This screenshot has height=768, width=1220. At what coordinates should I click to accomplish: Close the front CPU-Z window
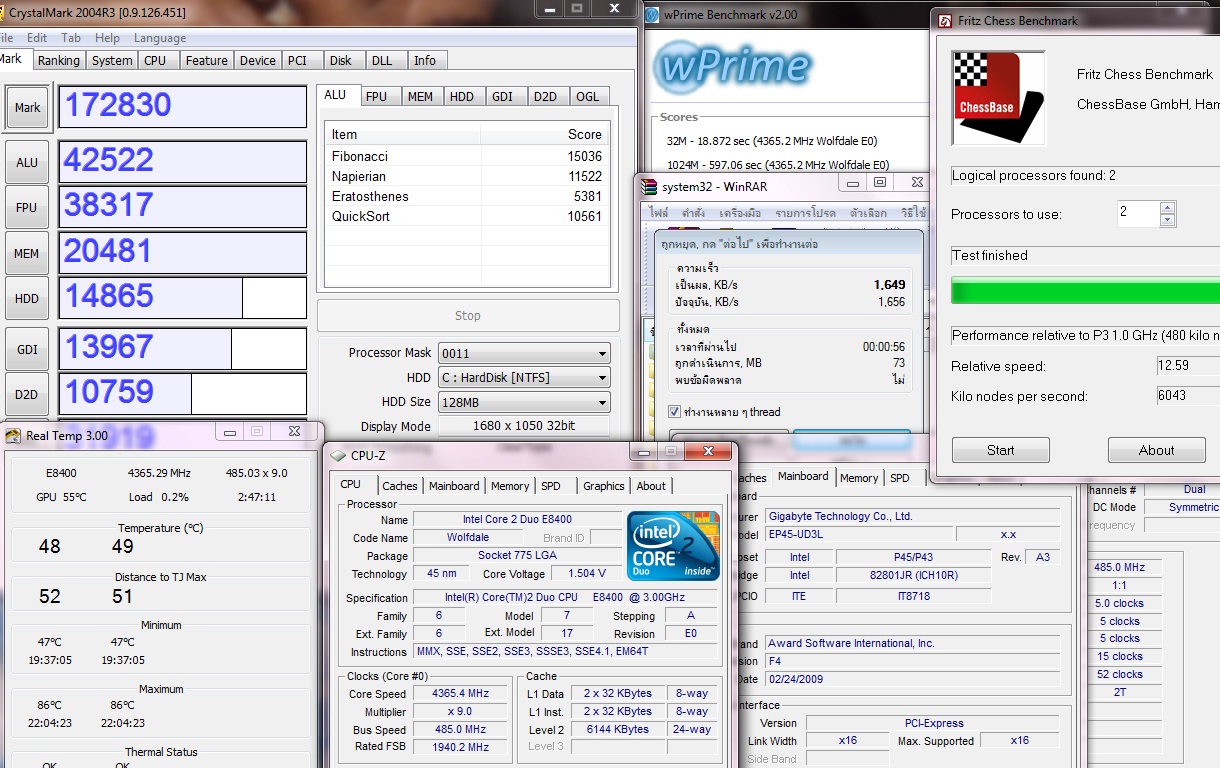pyautogui.click(x=706, y=451)
